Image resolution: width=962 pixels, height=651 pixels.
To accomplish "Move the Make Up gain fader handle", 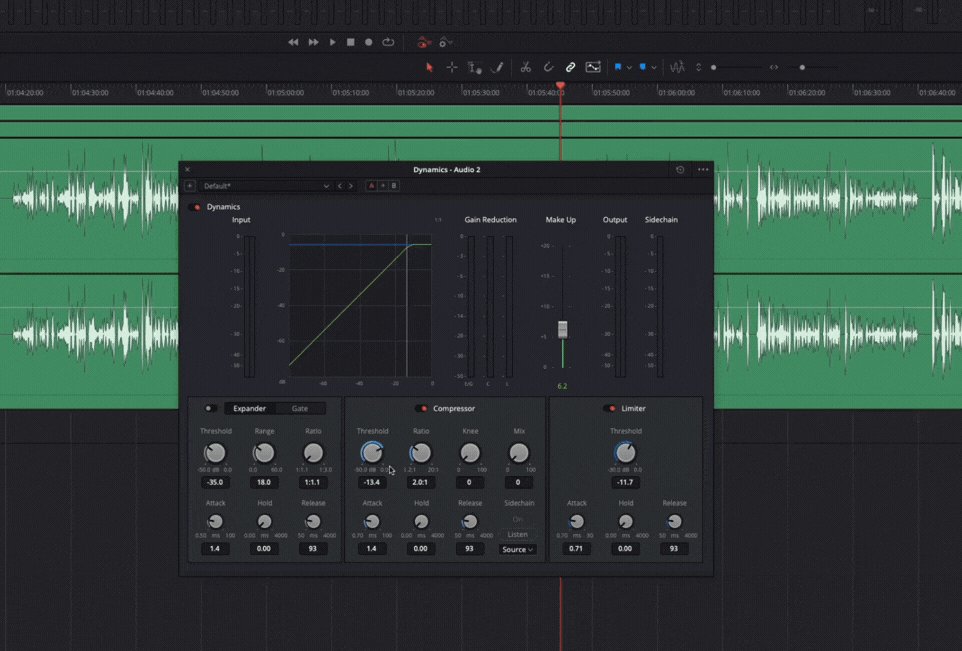I will pos(563,329).
